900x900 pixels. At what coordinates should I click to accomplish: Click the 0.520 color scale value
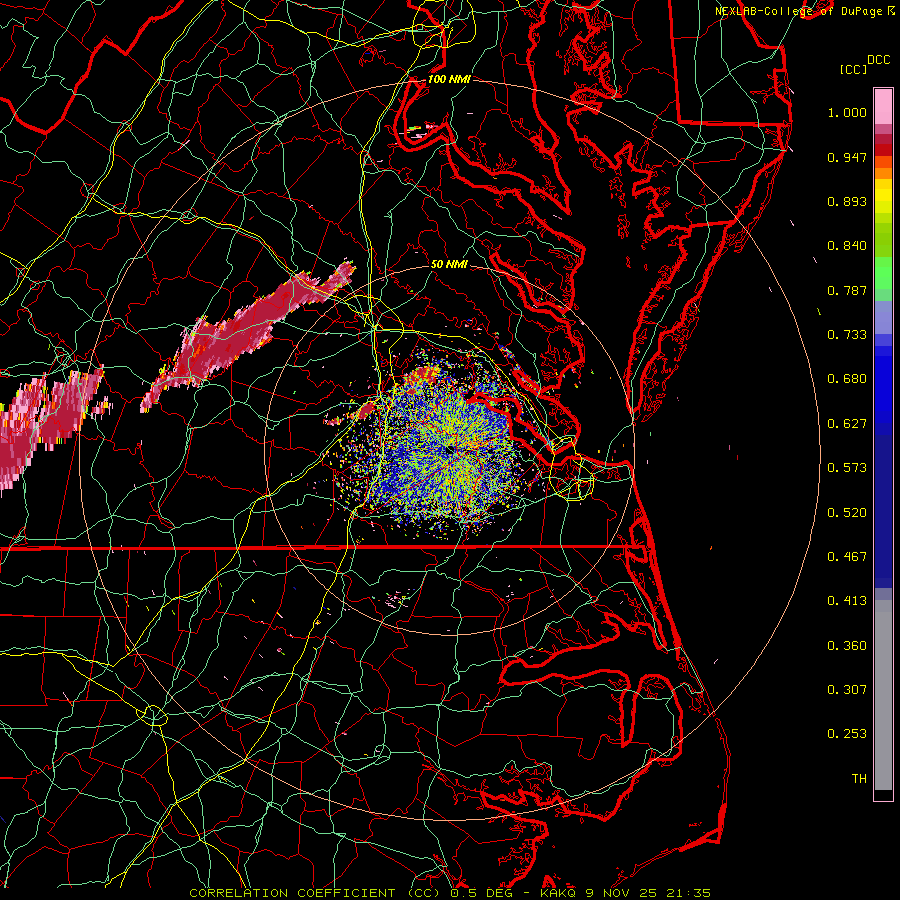point(847,513)
